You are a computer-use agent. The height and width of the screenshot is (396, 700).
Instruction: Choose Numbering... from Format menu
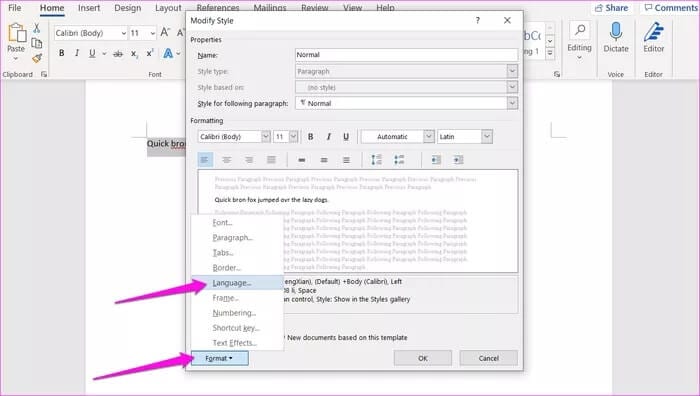(238, 313)
